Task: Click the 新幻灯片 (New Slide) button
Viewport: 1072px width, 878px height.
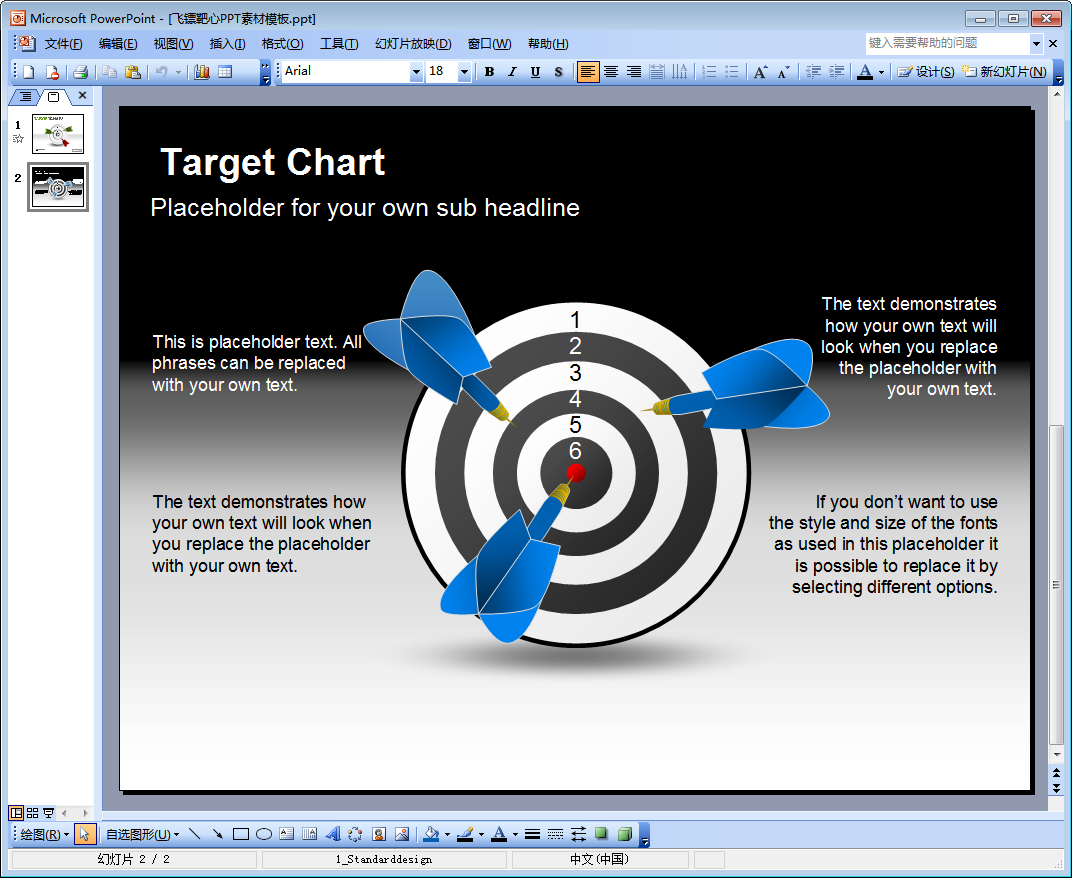Action: [1004, 72]
